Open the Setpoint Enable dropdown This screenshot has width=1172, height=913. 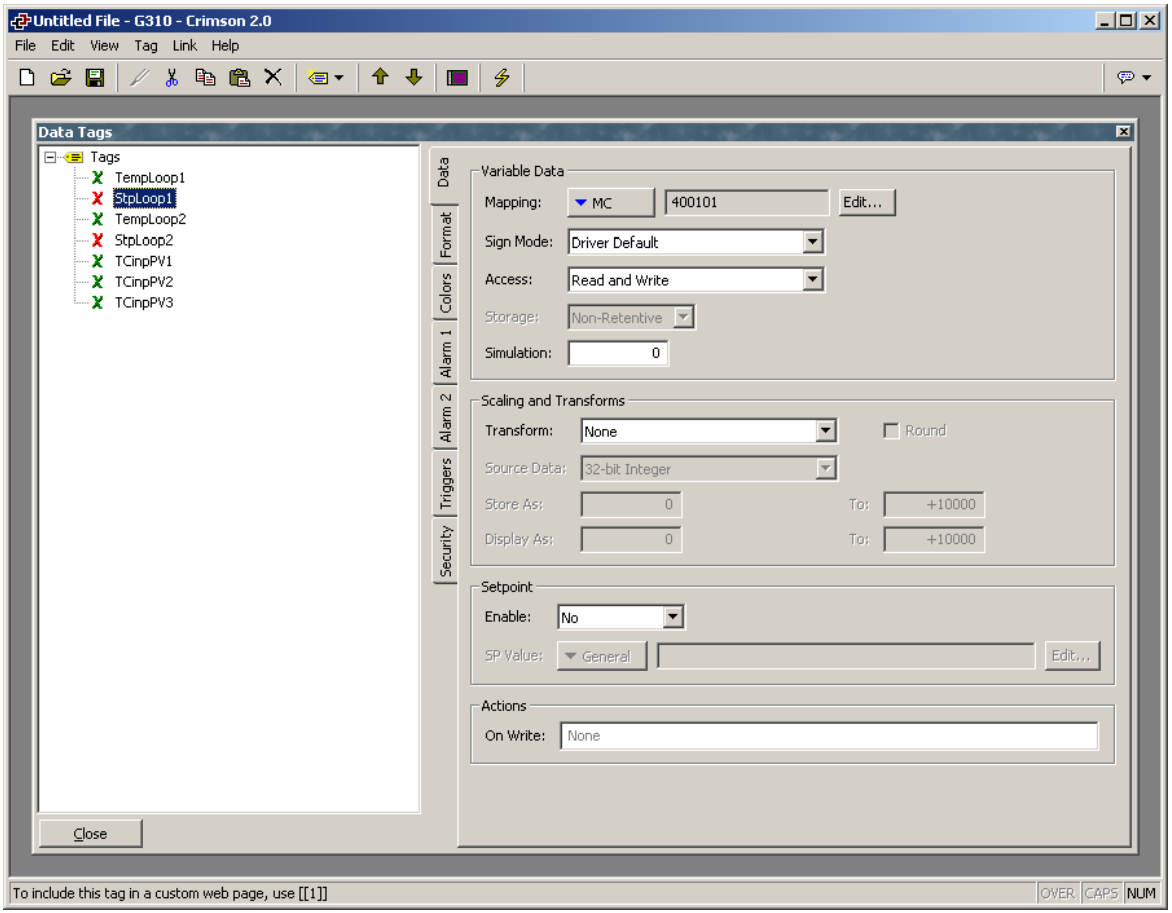(x=673, y=617)
